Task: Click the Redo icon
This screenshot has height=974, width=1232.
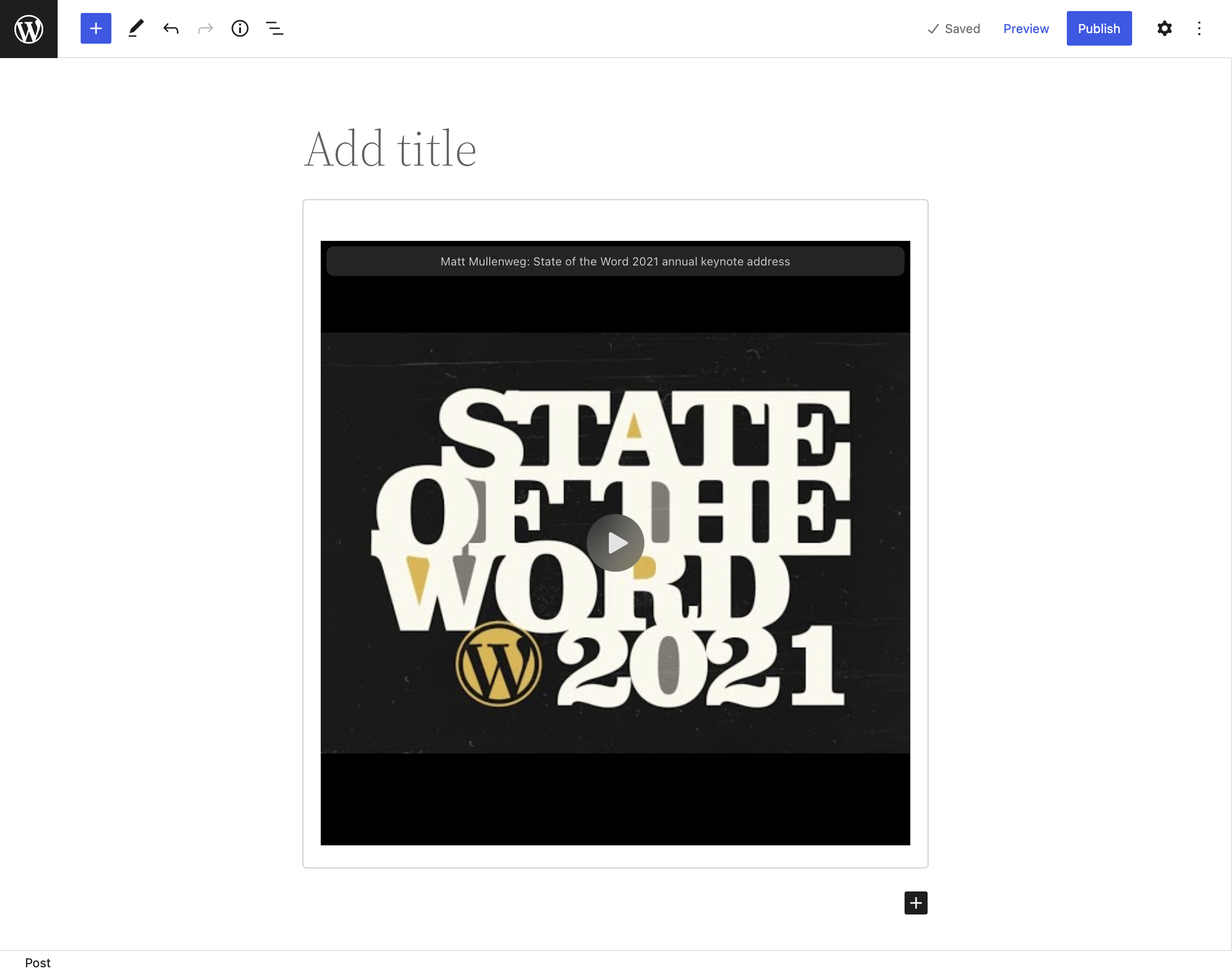Action: click(205, 28)
